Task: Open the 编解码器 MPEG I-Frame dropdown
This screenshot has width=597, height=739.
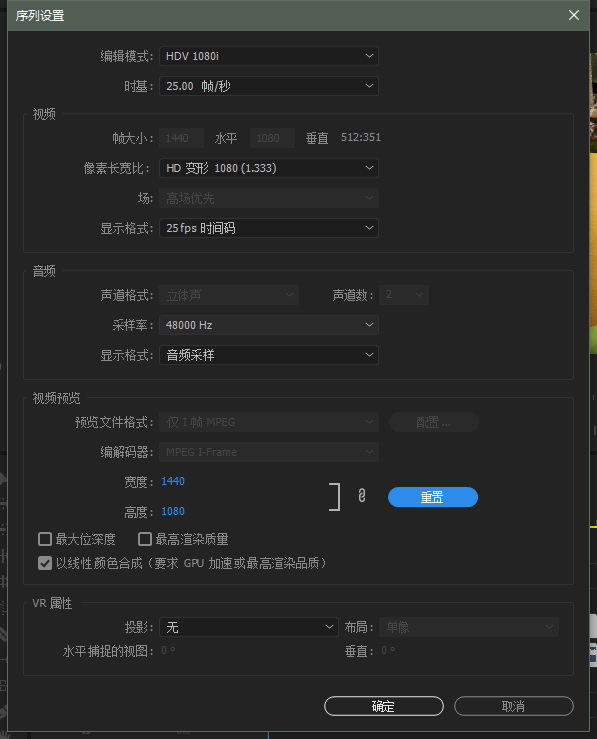Action: [x=269, y=452]
